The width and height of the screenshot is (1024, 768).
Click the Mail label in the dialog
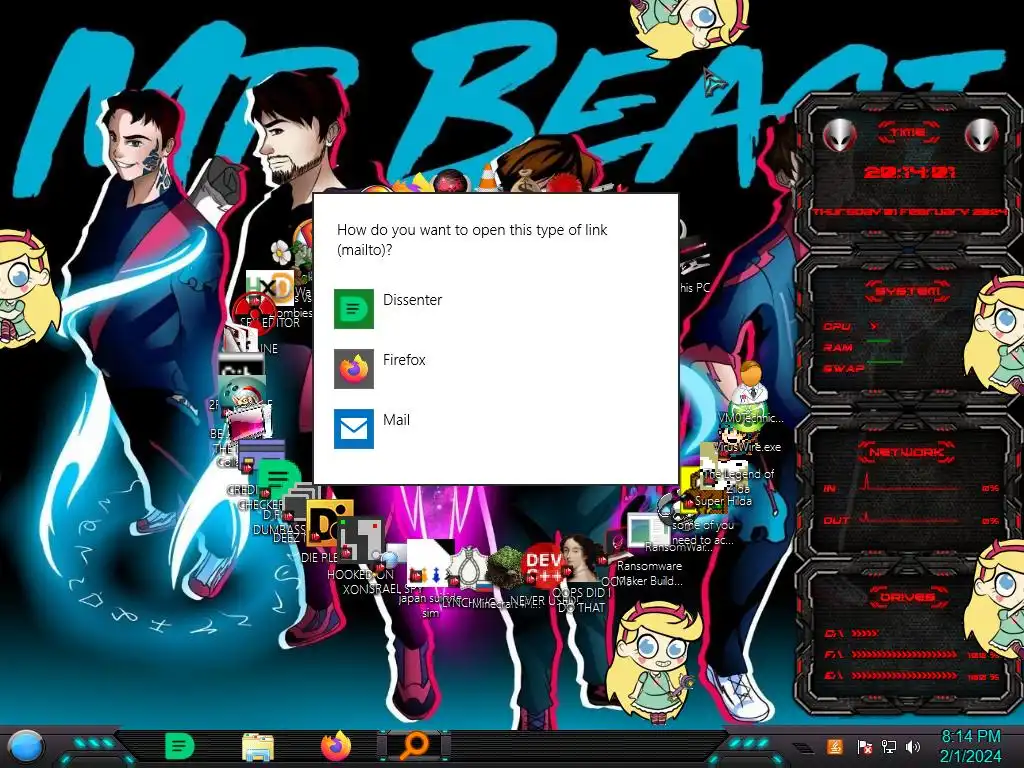(396, 420)
